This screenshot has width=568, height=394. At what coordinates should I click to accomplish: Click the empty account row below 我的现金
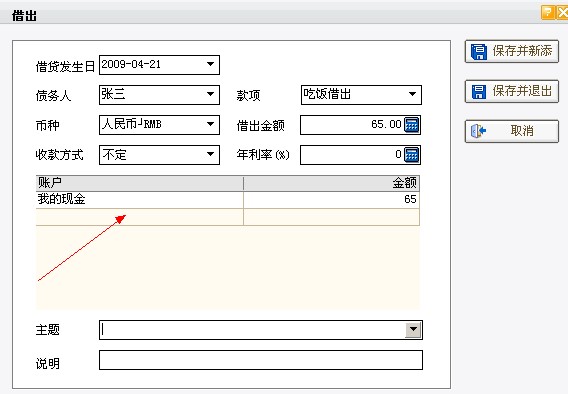[139, 217]
